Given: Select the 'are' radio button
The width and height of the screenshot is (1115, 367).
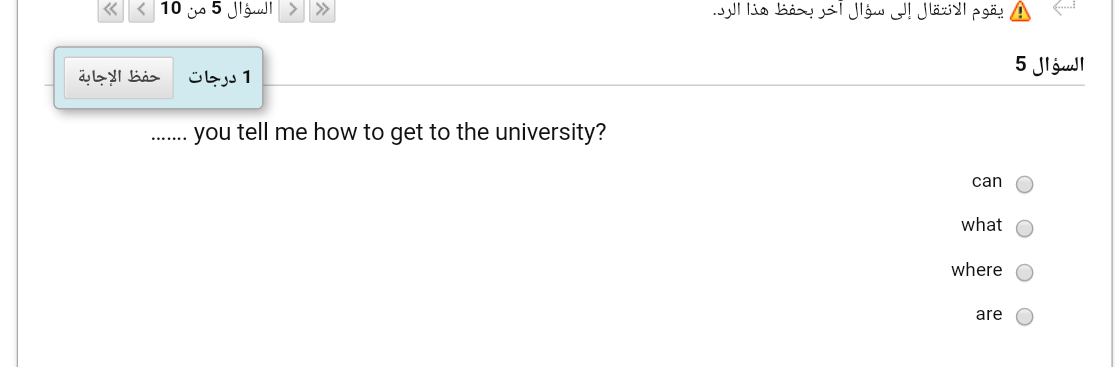Looking at the screenshot, I should click(x=1024, y=317).
